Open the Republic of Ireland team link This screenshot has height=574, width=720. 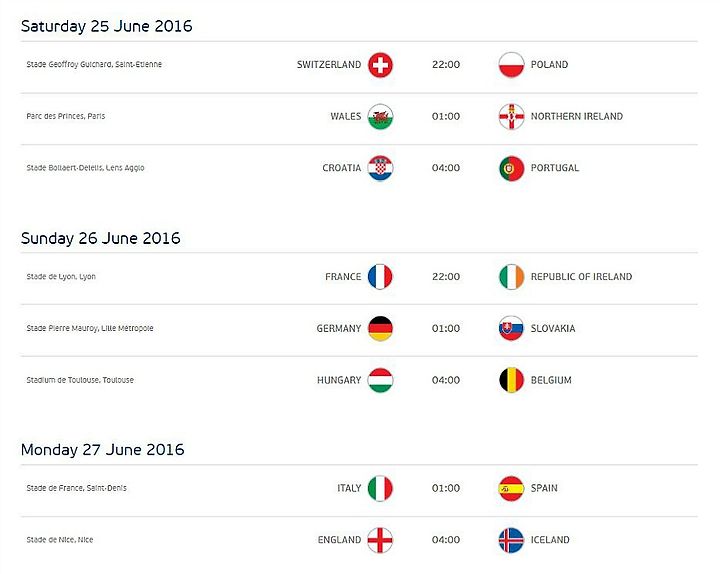(581, 277)
